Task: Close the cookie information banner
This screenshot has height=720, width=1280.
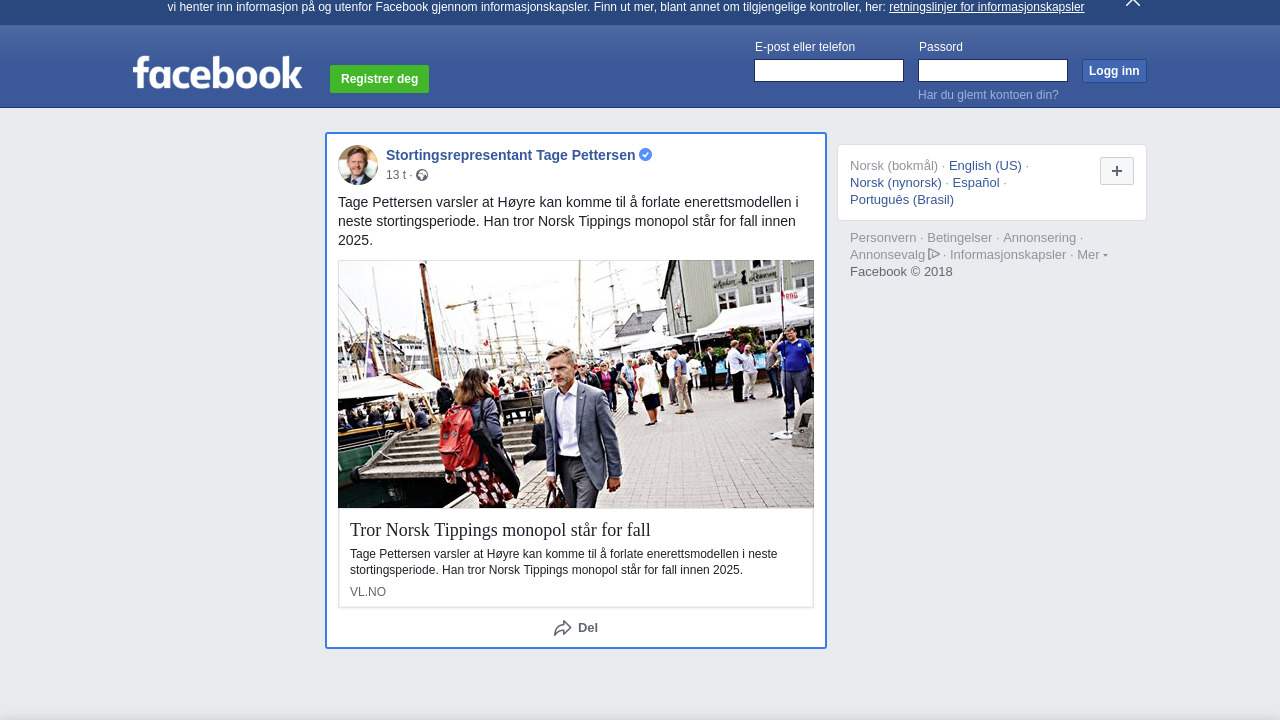Action: point(1132,3)
